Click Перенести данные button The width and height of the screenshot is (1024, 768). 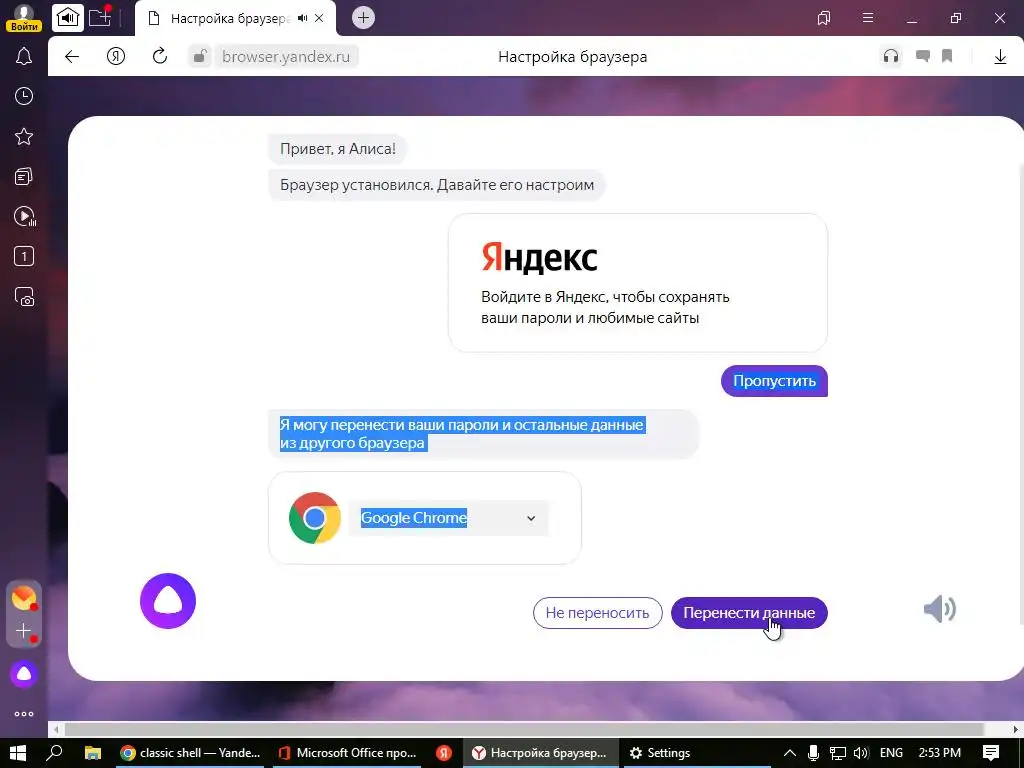click(x=749, y=613)
